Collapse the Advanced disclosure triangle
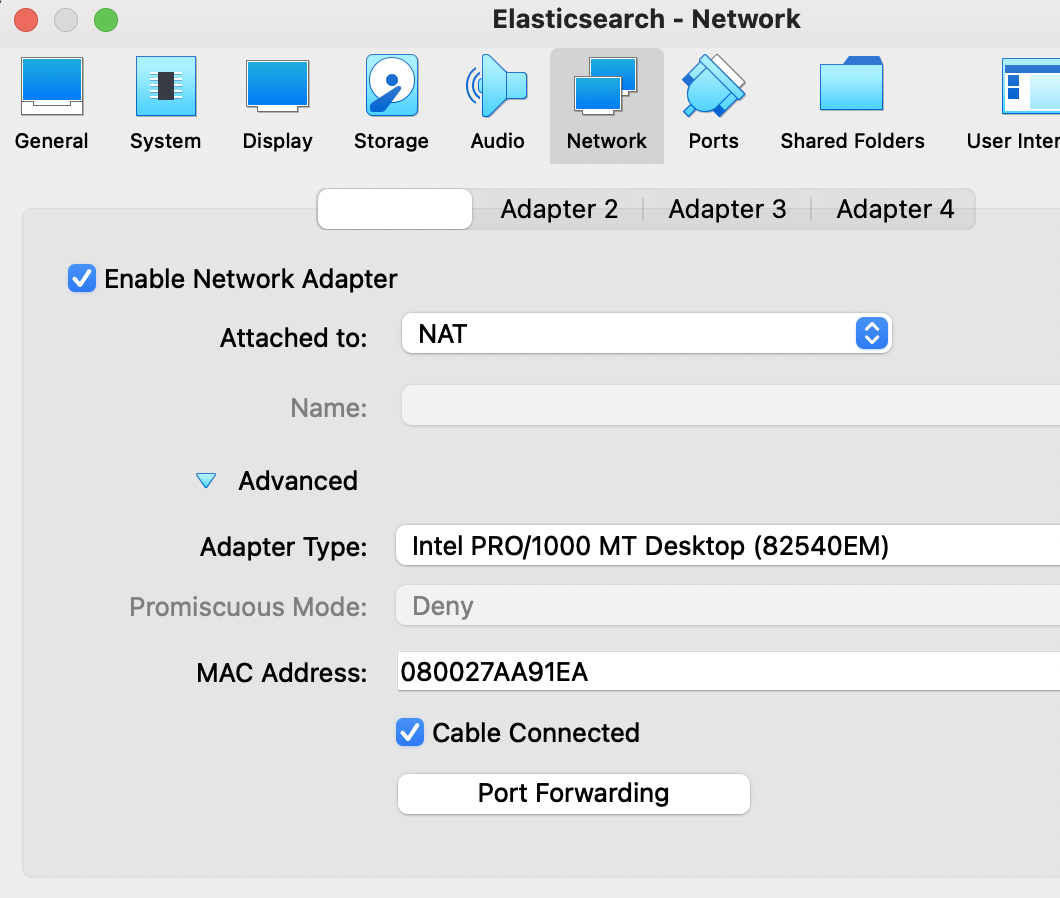 (x=206, y=480)
